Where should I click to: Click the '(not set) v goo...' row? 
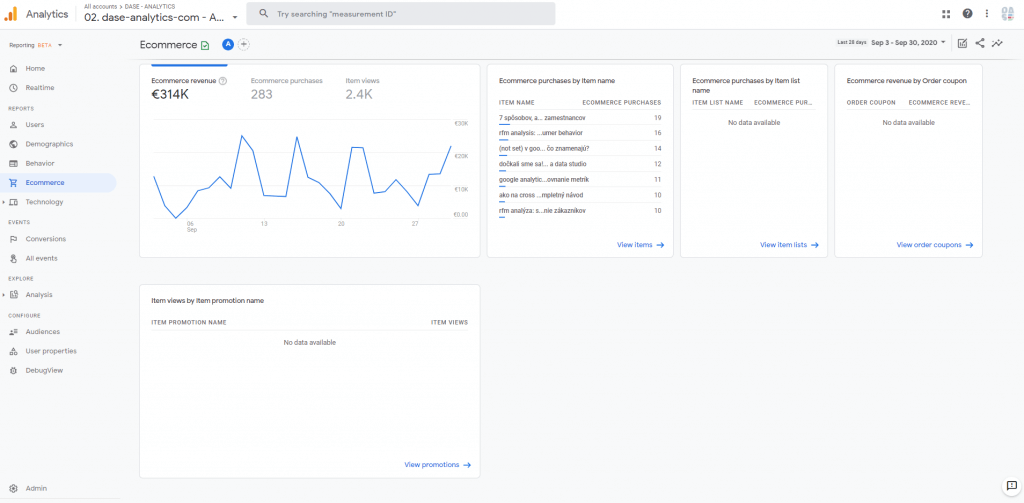pyautogui.click(x=580, y=148)
